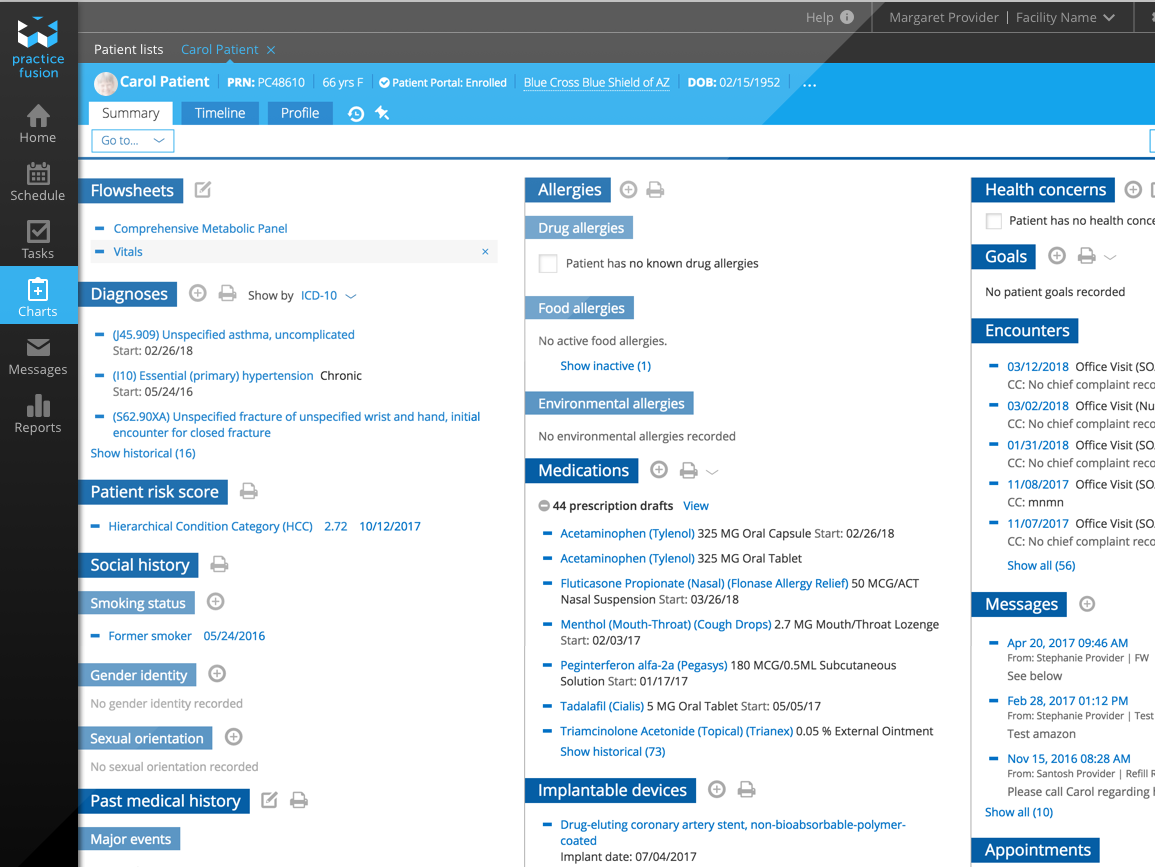
Task: Open Tasks from the left sidebar
Action: [38, 240]
